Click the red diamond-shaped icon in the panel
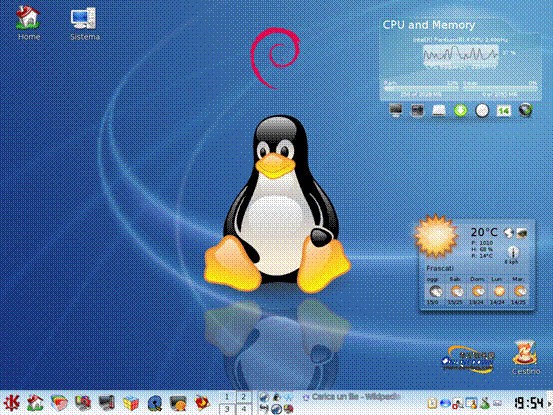Viewport: 553px width, 415px height. pyautogui.click(x=202, y=403)
